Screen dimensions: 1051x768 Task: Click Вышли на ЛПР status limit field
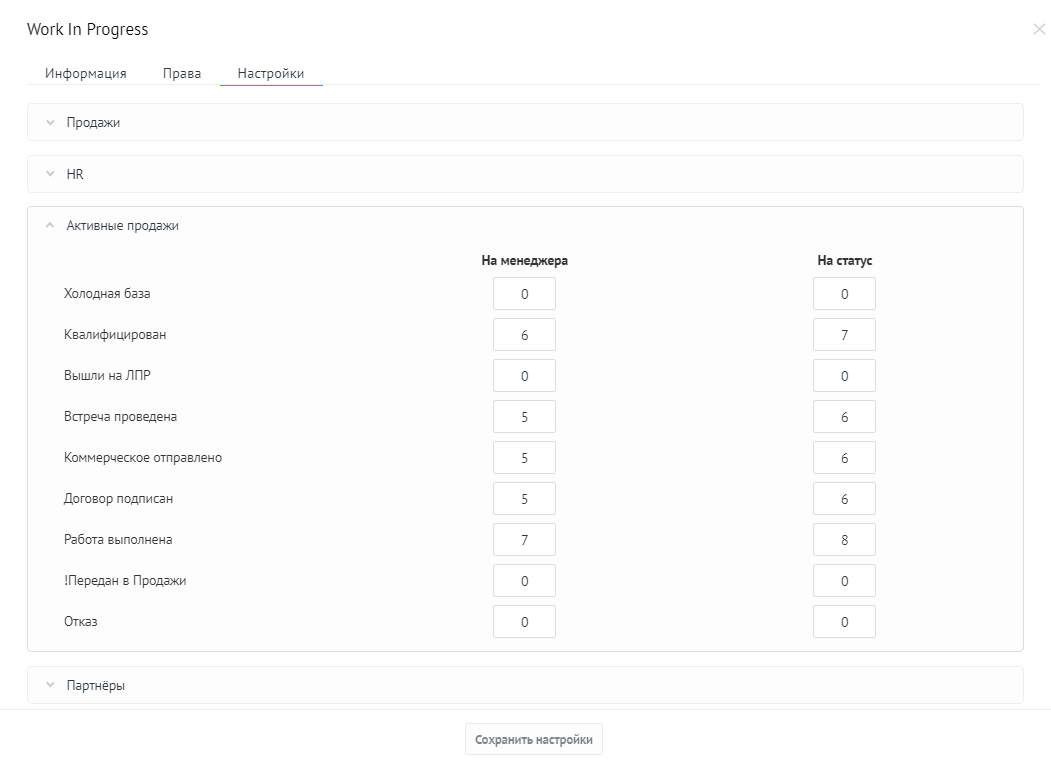point(845,375)
